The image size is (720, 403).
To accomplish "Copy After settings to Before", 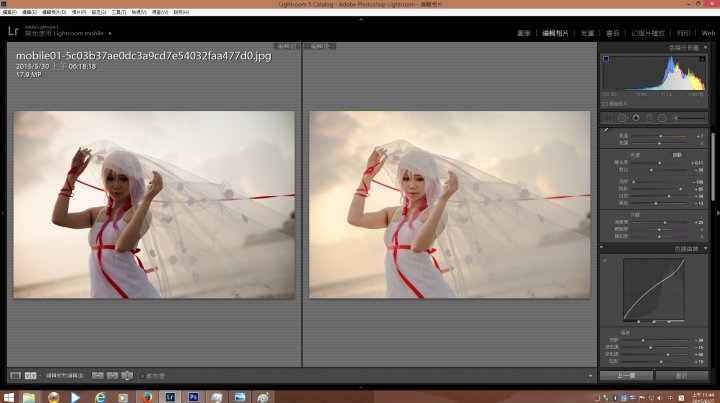I will point(112,375).
